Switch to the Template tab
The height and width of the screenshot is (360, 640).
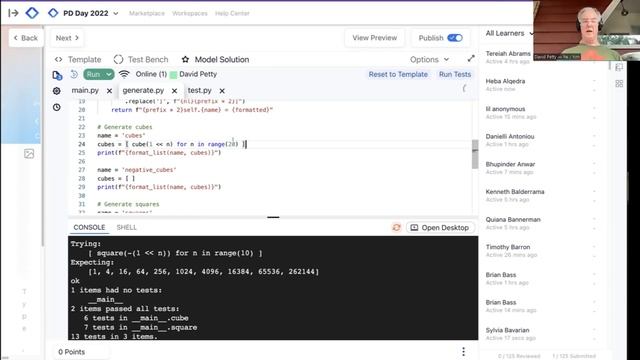click(x=84, y=60)
